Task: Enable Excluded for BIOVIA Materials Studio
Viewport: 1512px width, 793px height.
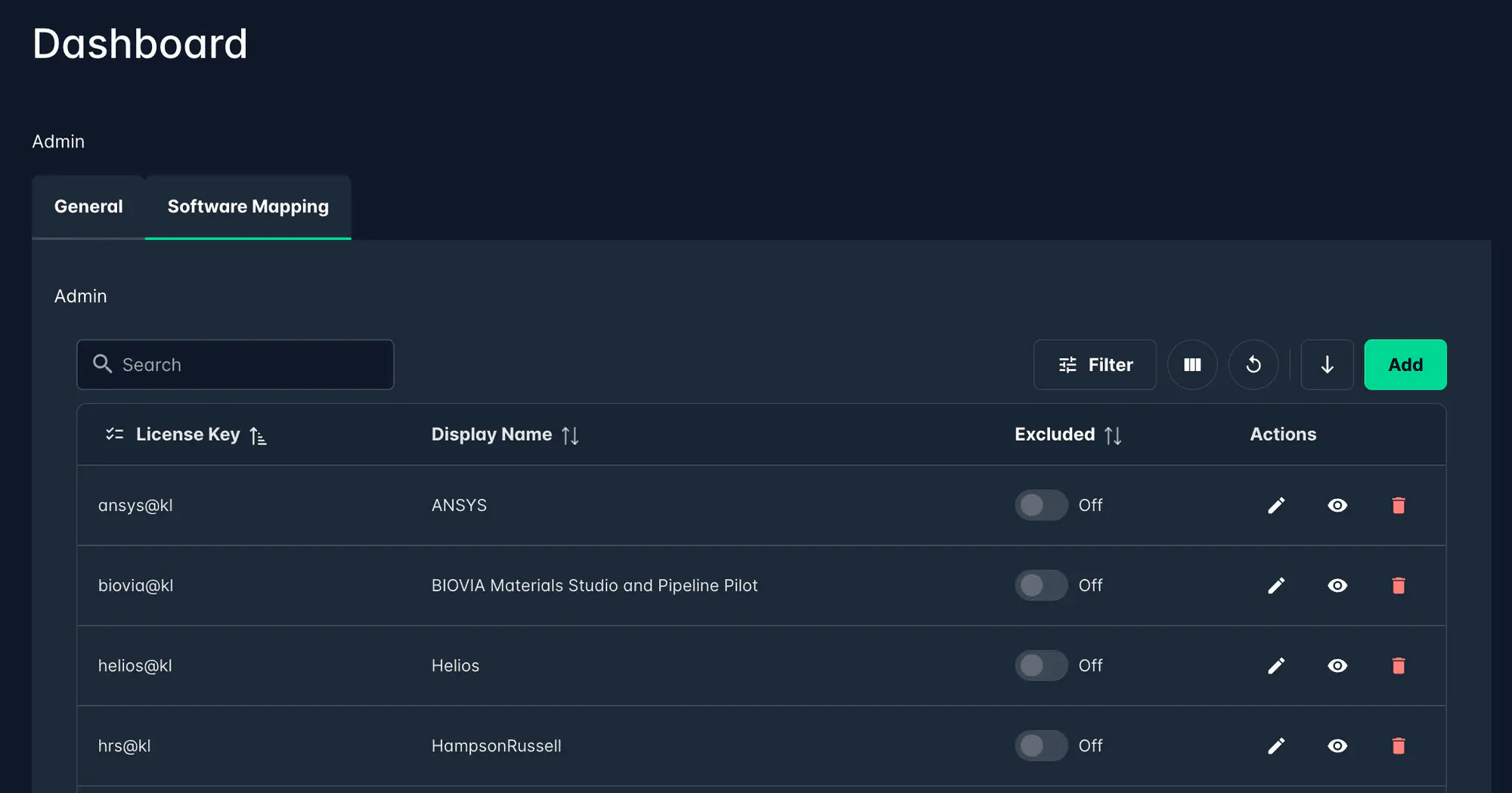Action: tap(1041, 585)
